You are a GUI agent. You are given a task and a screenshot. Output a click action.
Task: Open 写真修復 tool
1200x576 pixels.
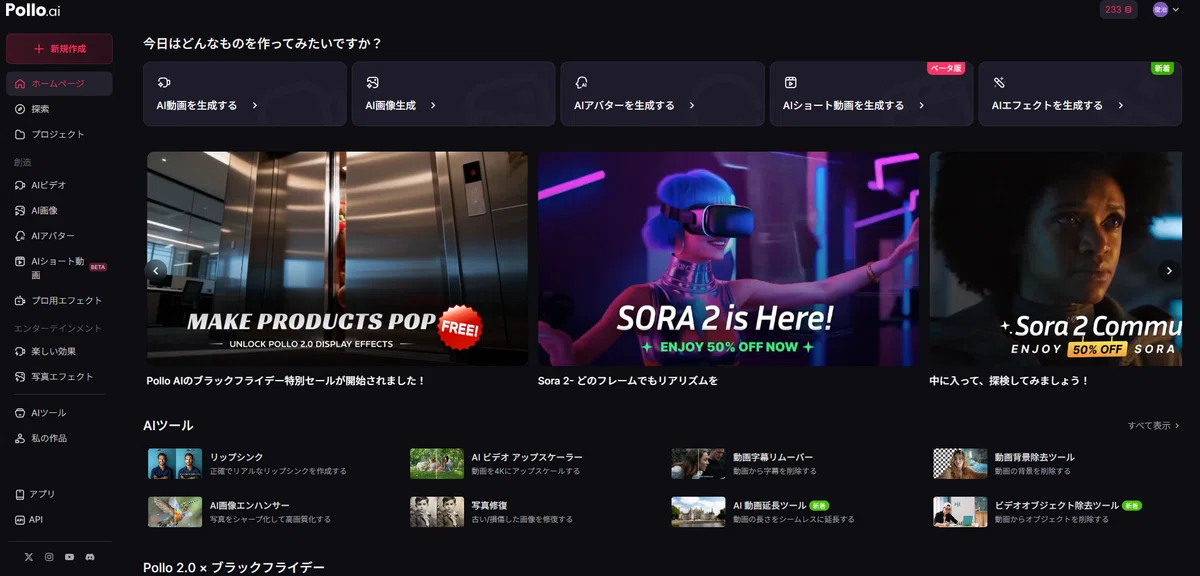click(492, 512)
